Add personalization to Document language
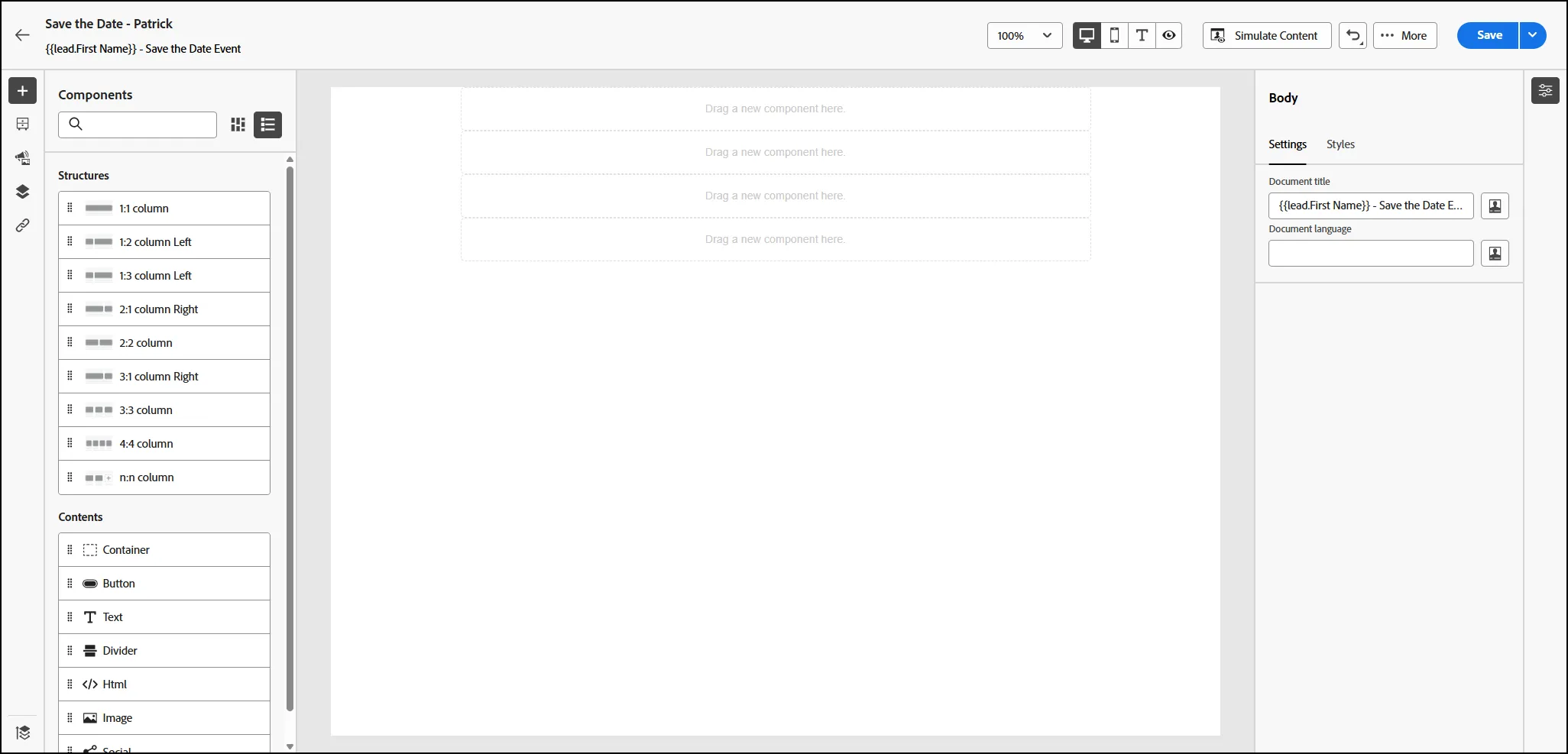1568x754 pixels. 1495,254
